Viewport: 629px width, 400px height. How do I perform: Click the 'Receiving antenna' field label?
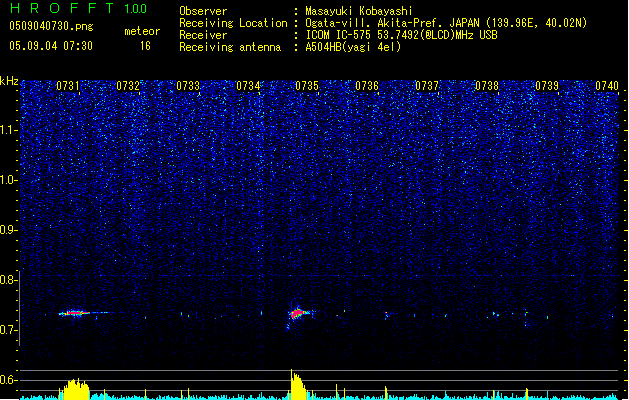click(x=230, y=47)
